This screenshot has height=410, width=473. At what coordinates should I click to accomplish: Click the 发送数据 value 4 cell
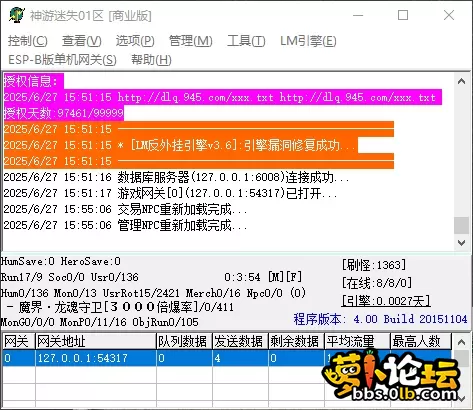point(240,358)
